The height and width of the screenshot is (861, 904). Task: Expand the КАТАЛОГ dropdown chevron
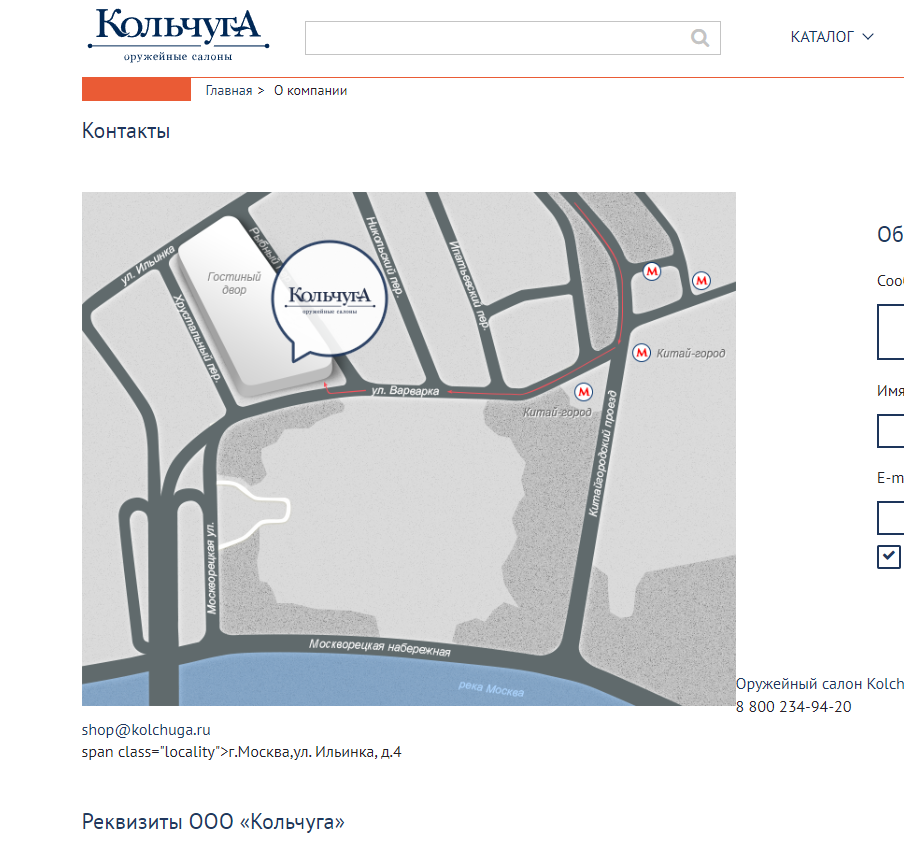pyautogui.click(x=868, y=37)
